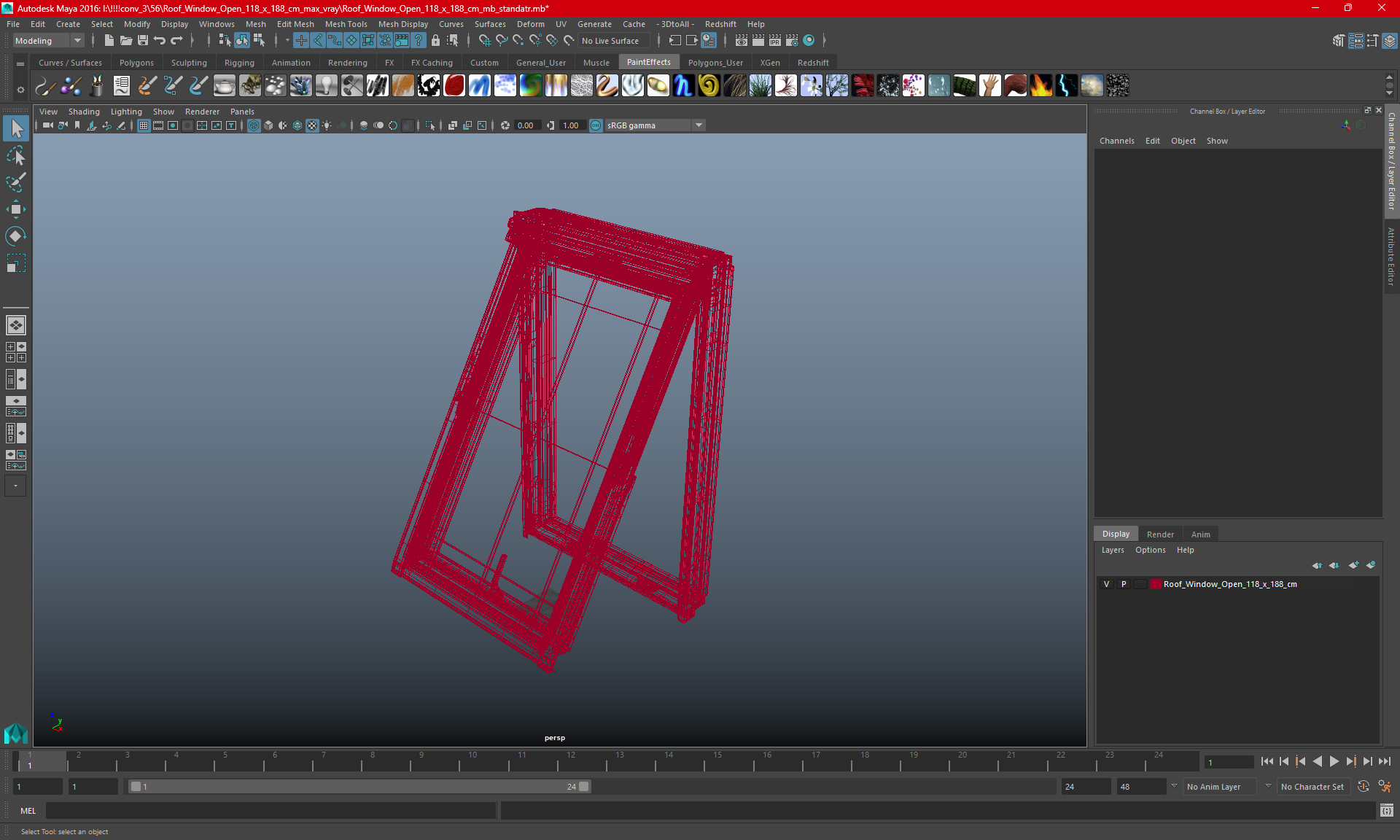Image resolution: width=1400 pixels, height=840 pixels.
Task: Select the Lasso selection tool
Action: pos(16,156)
